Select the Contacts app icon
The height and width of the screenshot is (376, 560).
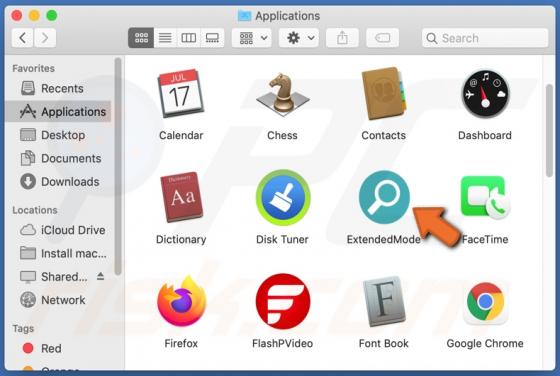point(384,94)
